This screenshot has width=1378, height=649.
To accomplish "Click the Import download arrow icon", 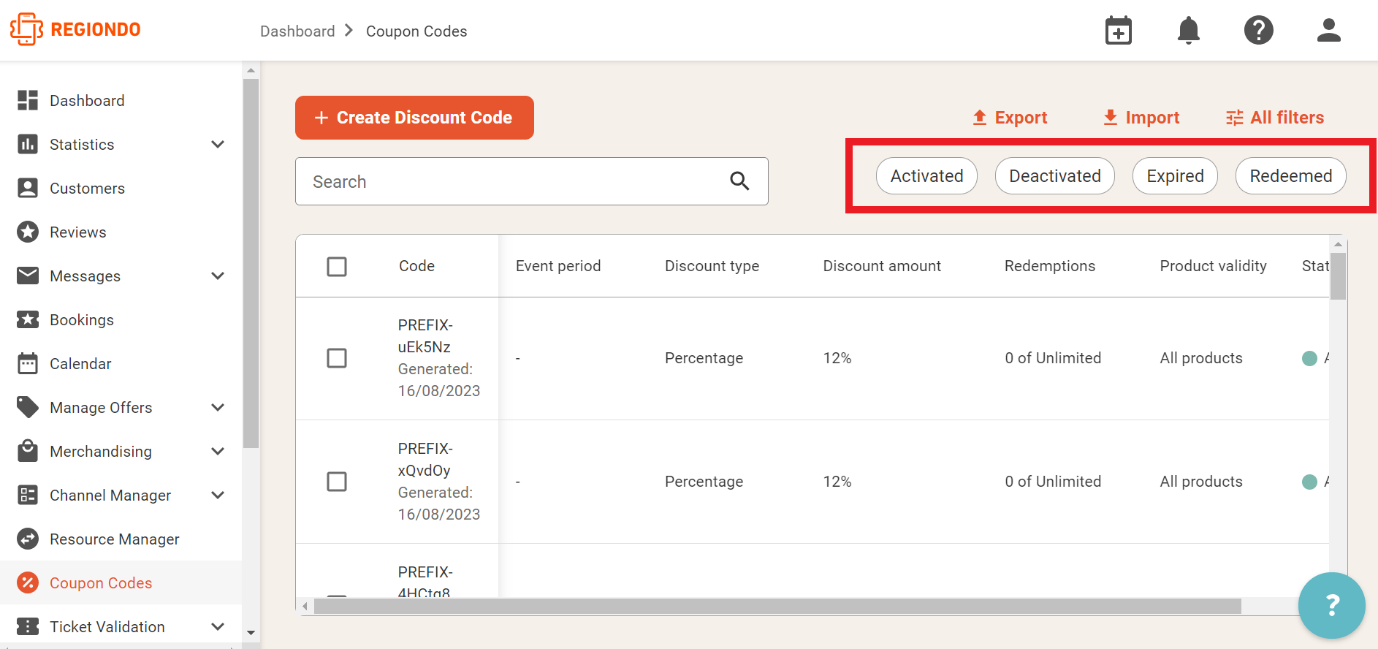I will click(1110, 117).
